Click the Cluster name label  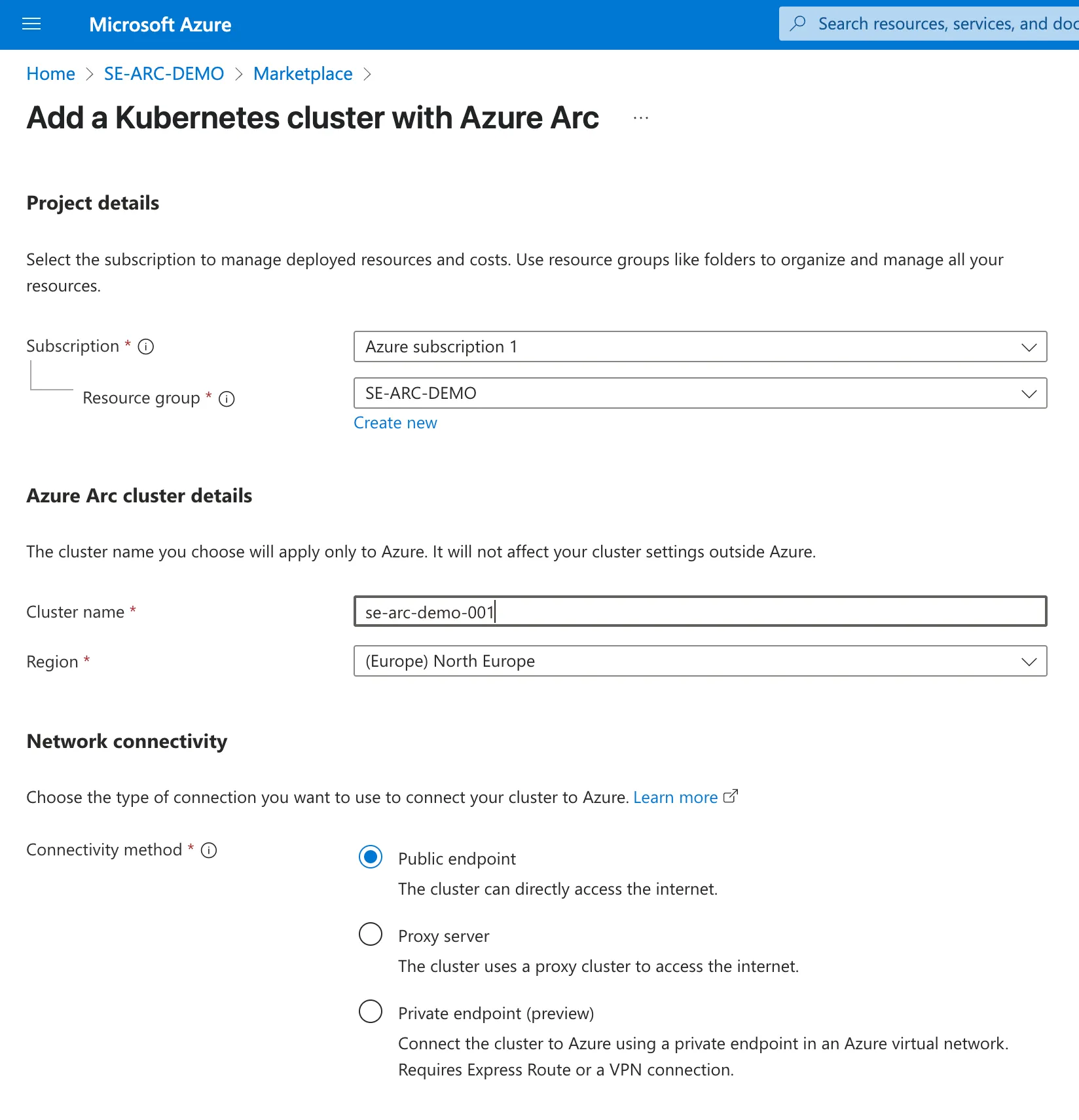pos(75,612)
